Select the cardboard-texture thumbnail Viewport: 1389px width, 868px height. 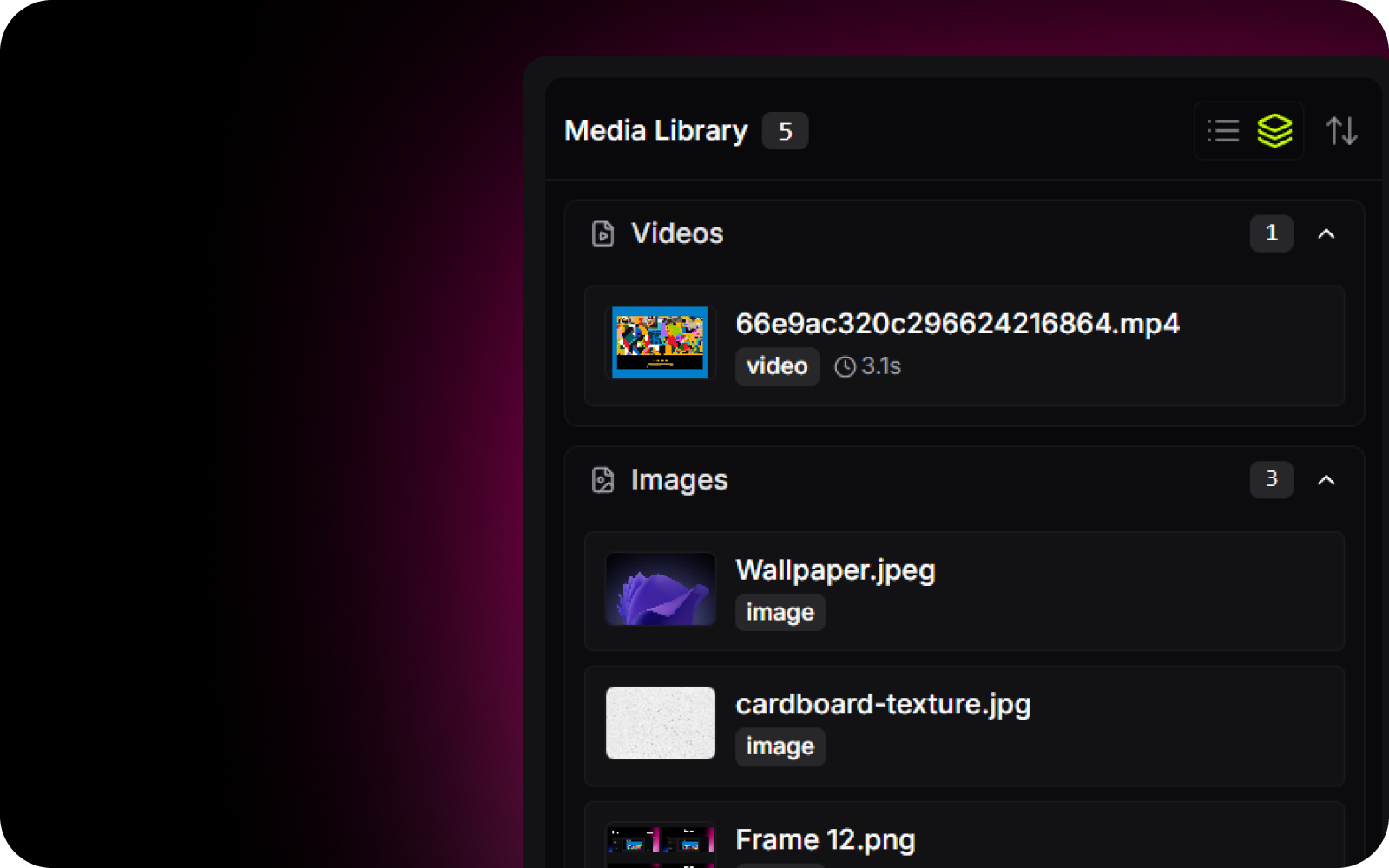[660, 723]
